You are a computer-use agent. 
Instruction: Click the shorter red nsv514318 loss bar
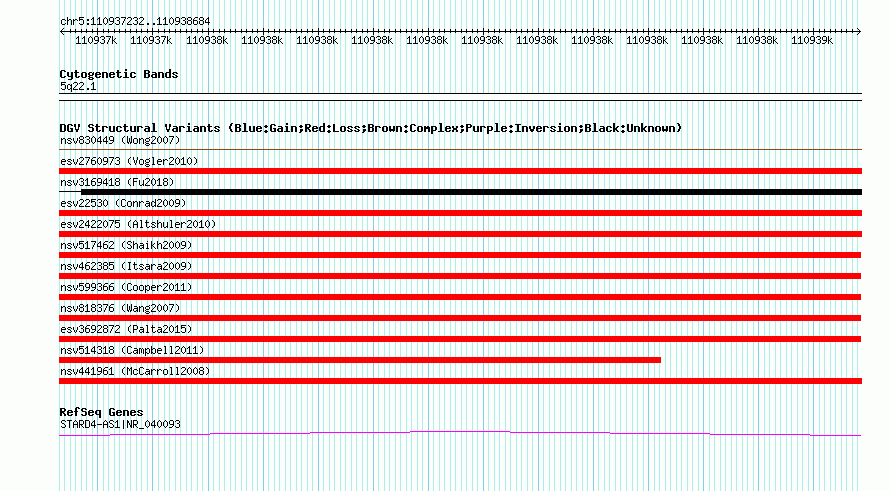point(360,360)
